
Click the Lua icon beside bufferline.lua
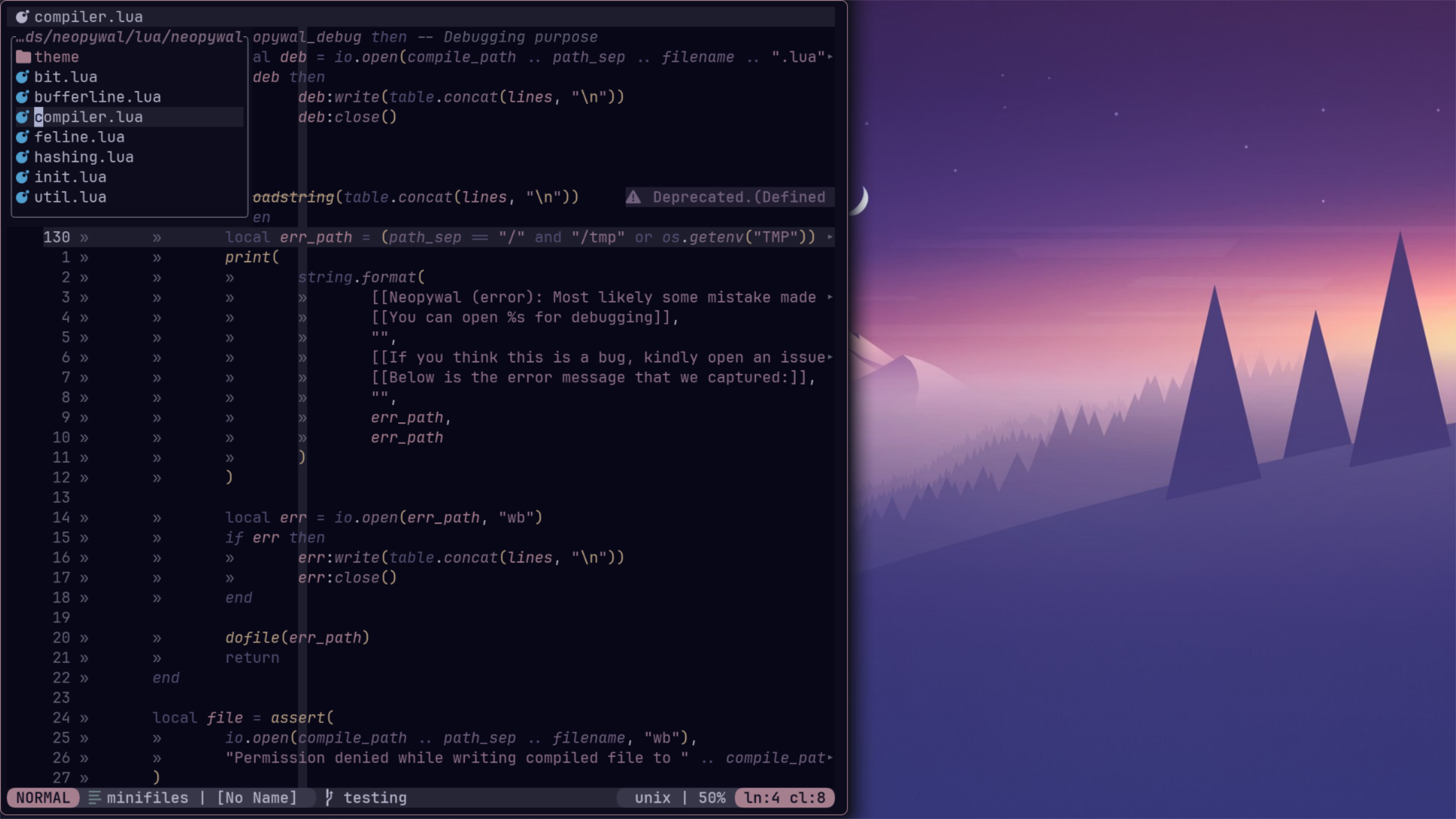(x=22, y=97)
